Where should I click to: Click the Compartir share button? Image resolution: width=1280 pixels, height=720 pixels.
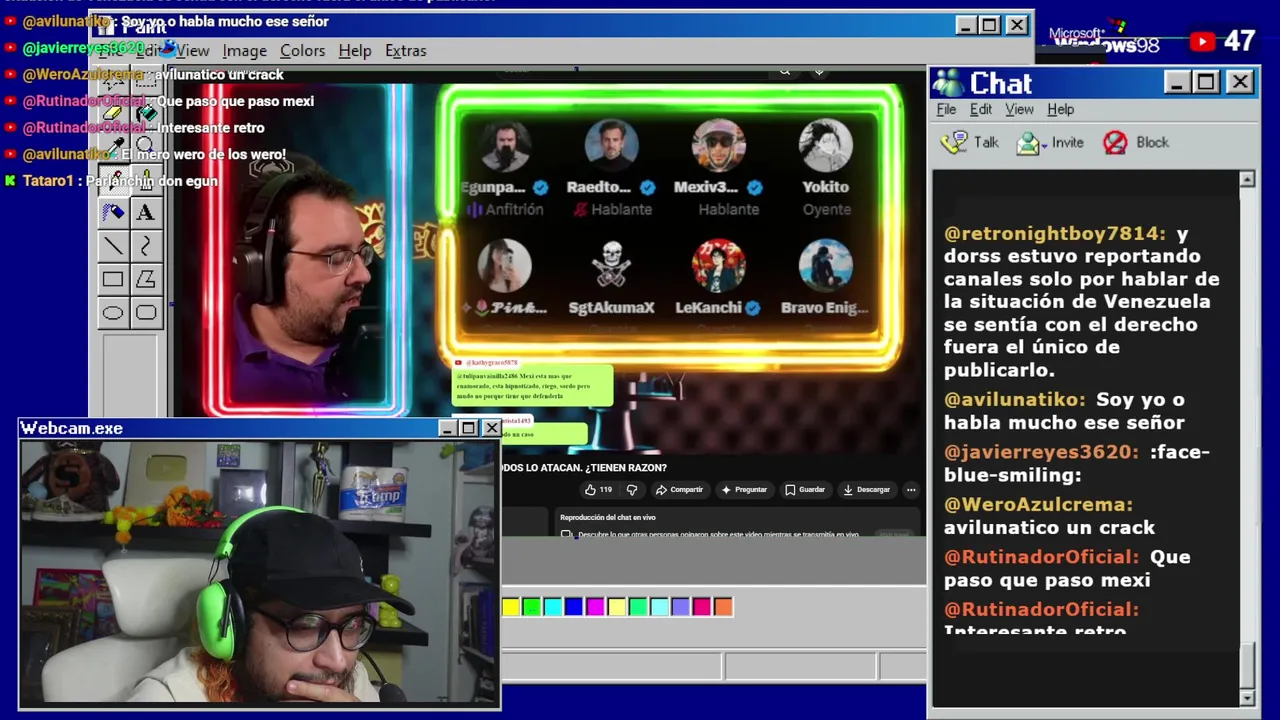(679, 490)
